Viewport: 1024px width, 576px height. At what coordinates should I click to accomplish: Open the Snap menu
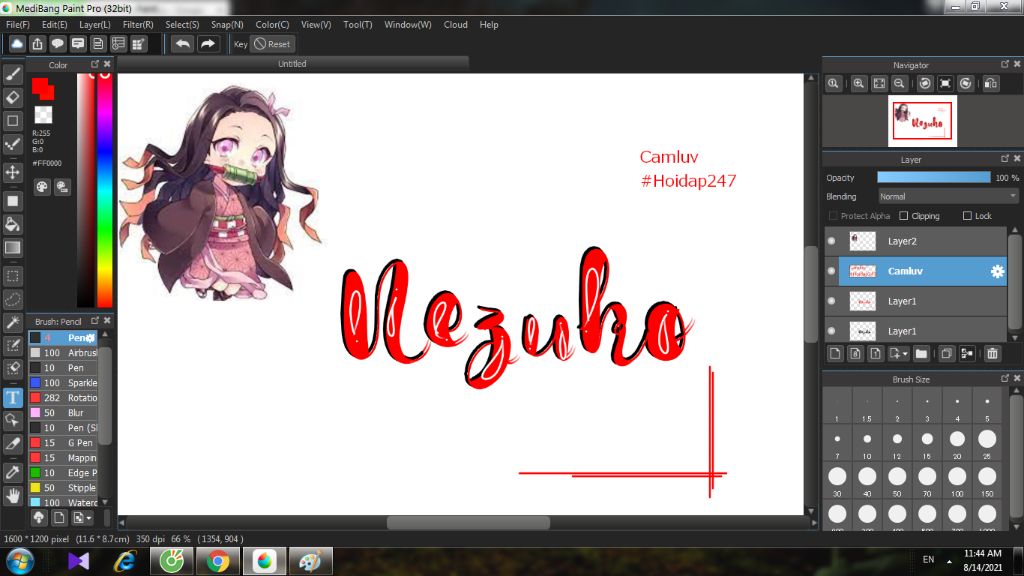point(227,25)
